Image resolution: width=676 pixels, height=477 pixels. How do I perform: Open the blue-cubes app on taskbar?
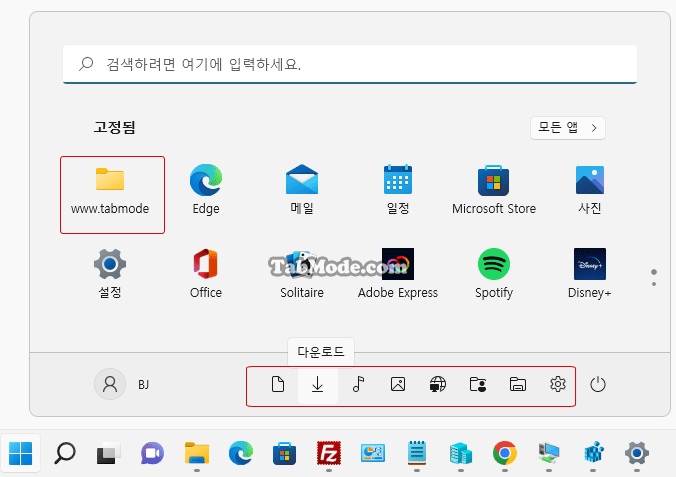(593, 453)
